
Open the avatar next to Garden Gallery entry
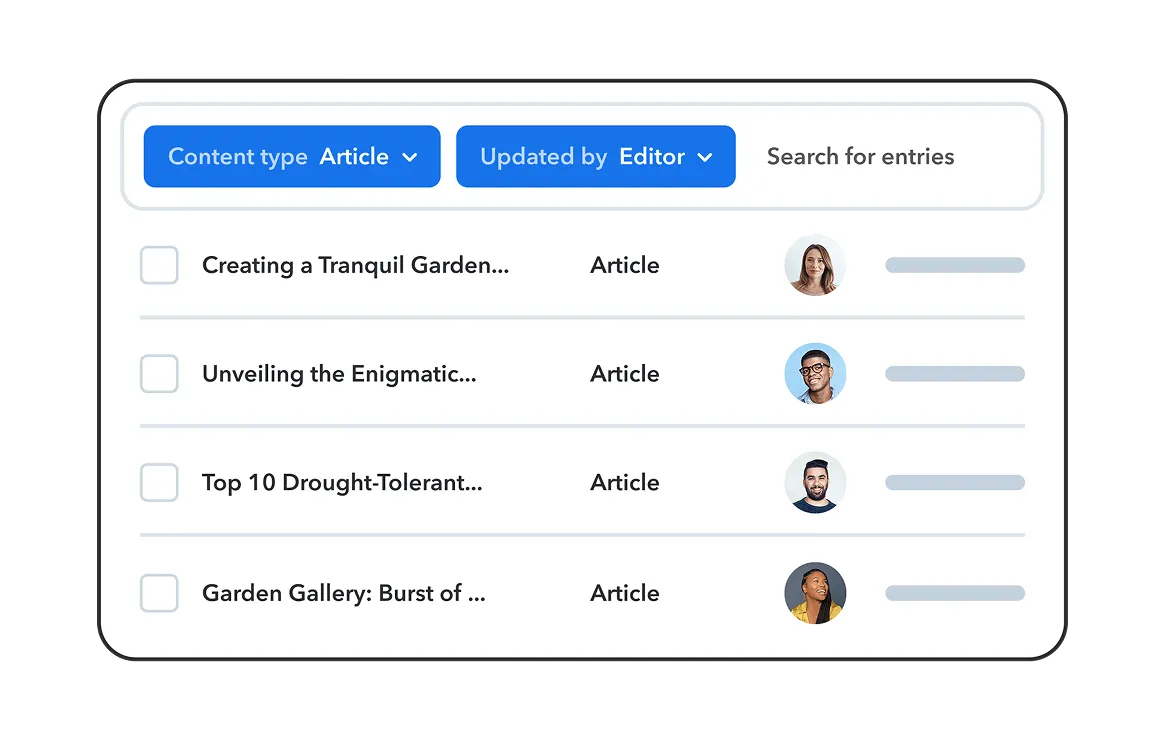coord(815,592)
